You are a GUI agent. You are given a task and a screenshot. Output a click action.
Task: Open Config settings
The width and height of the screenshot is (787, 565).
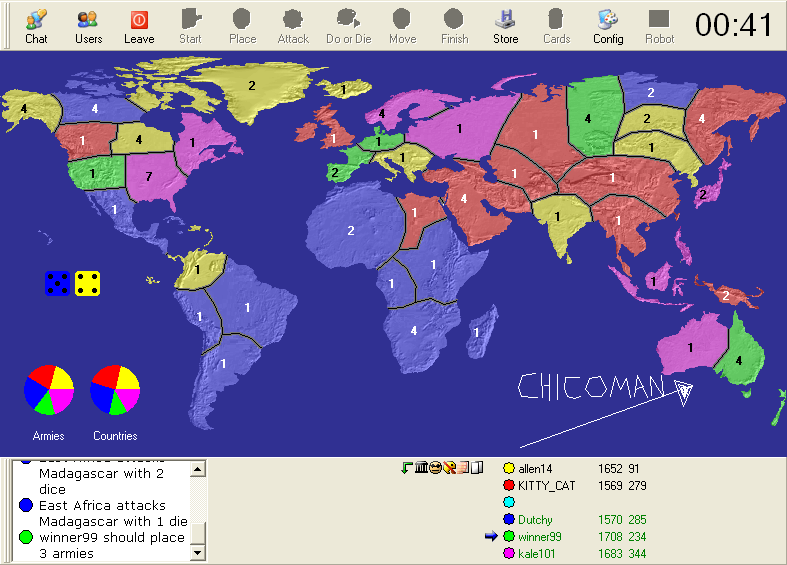click(608, 27)
